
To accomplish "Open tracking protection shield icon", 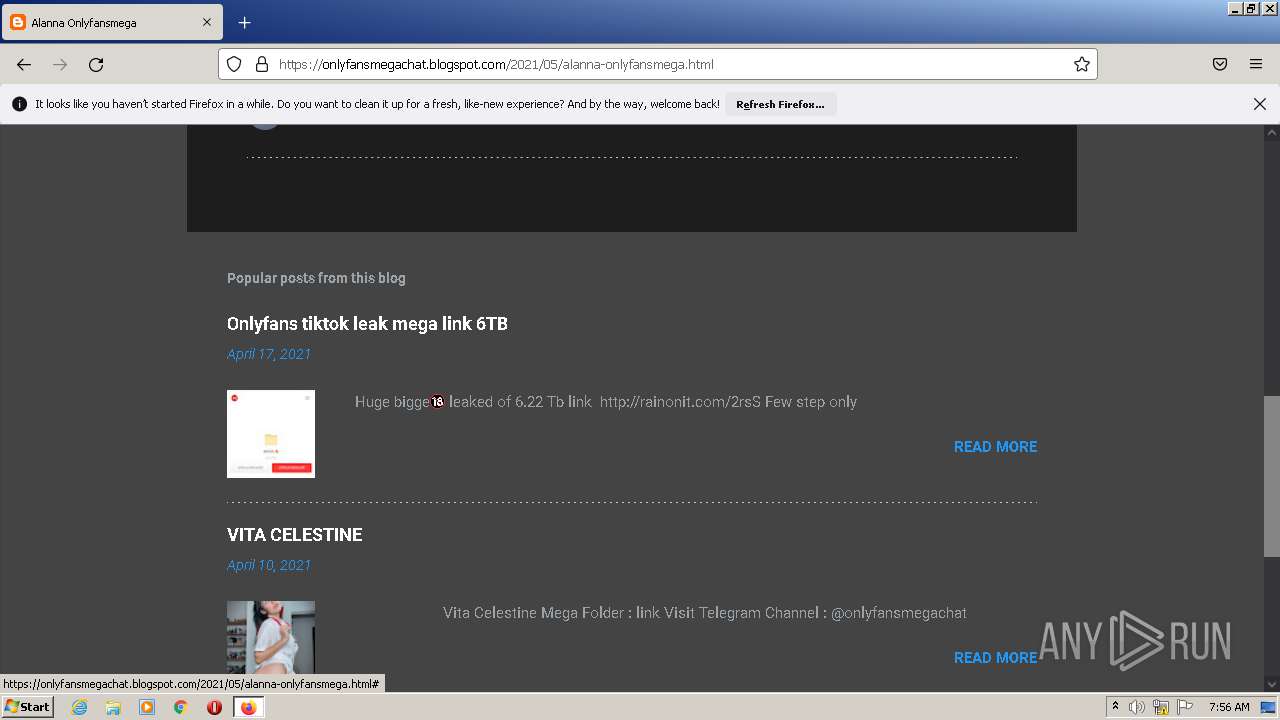I will pyautogui.click(x=234, y=64).
